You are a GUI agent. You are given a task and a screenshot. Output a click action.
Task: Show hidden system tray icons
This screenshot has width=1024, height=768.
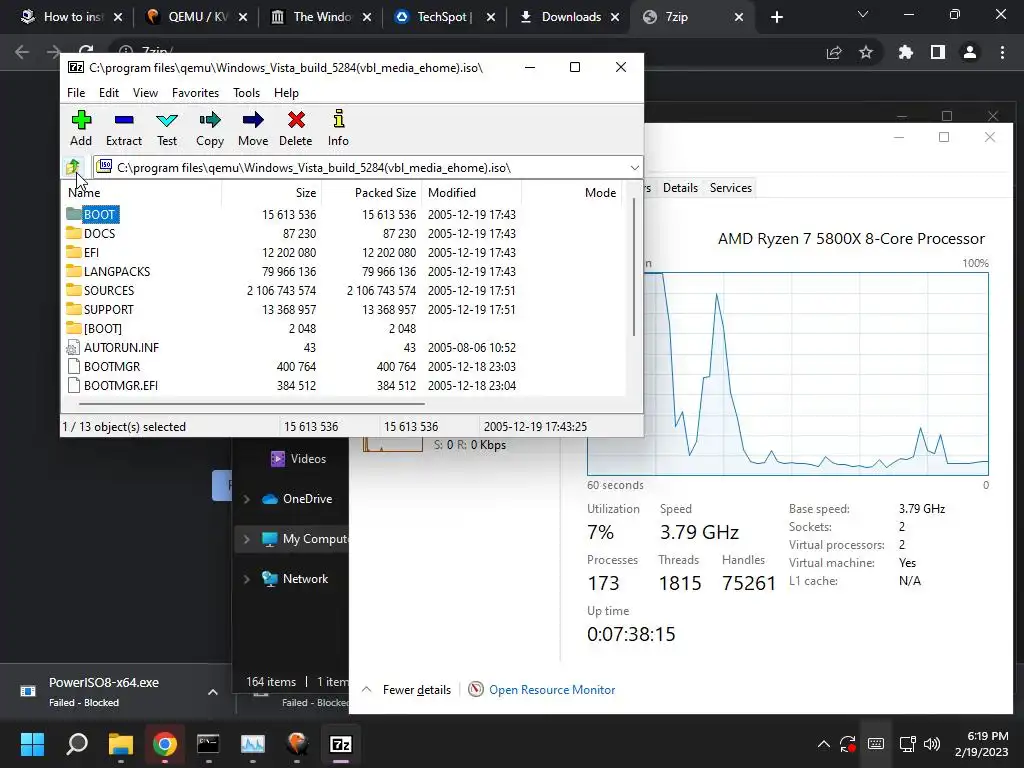click(824, 744)
